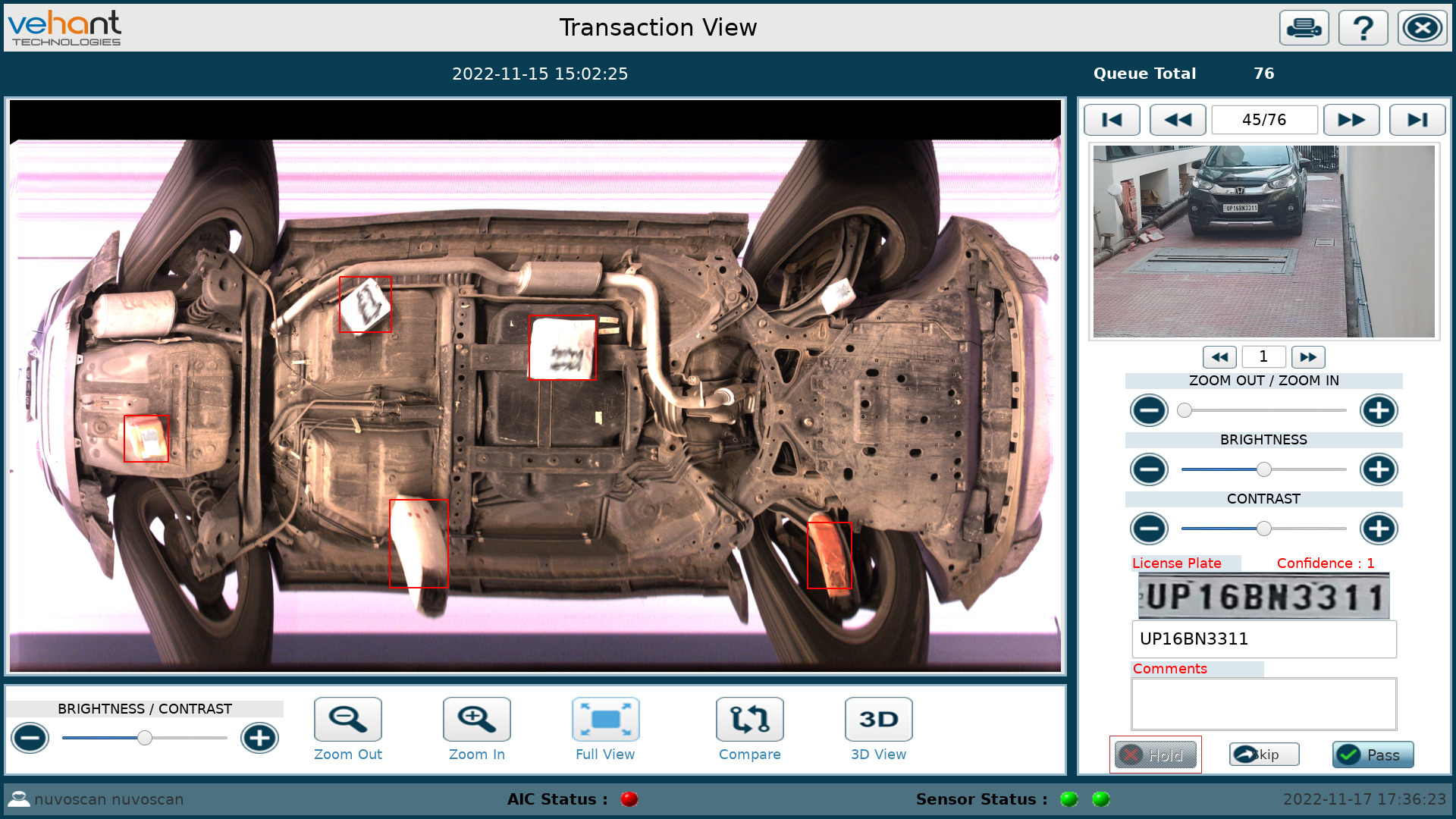Click the license plate number field
Screen dimensions: 1456x819
point(1263,639)
